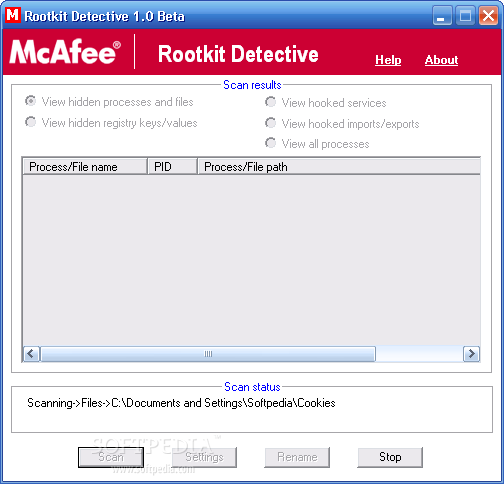Click the McAfee logo in banner
Viewport: 504px width, 484px height.
[x=65, y=52]
